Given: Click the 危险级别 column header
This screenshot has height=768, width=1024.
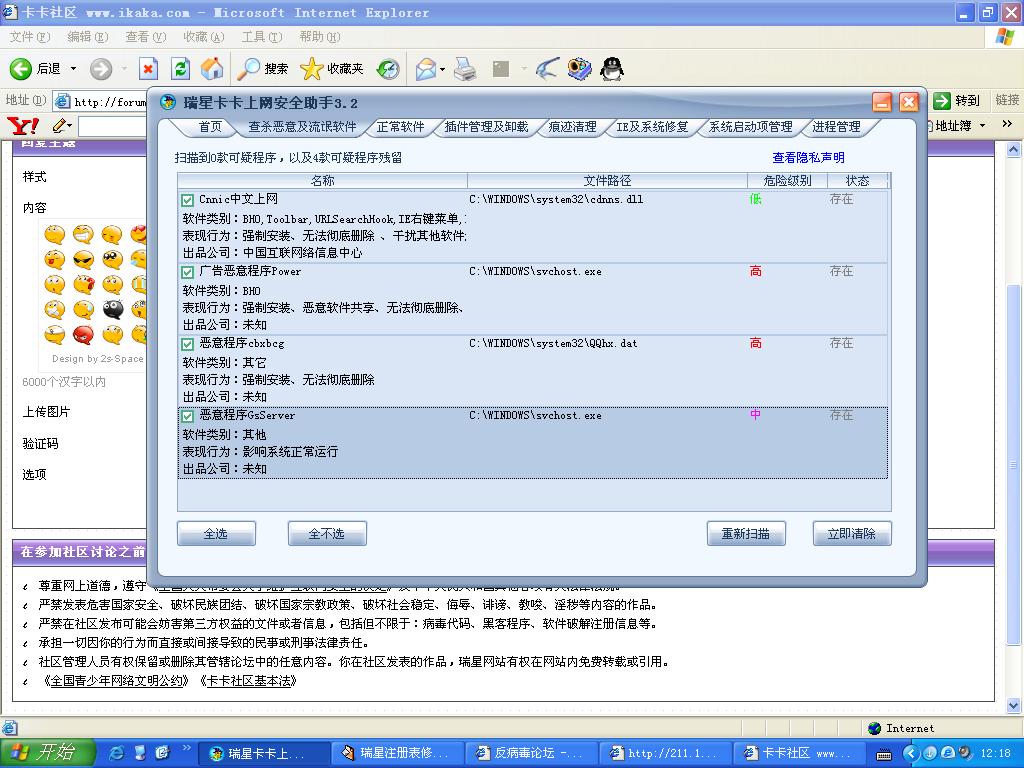Looking at the screenshot, I should [x=787, y=181].
